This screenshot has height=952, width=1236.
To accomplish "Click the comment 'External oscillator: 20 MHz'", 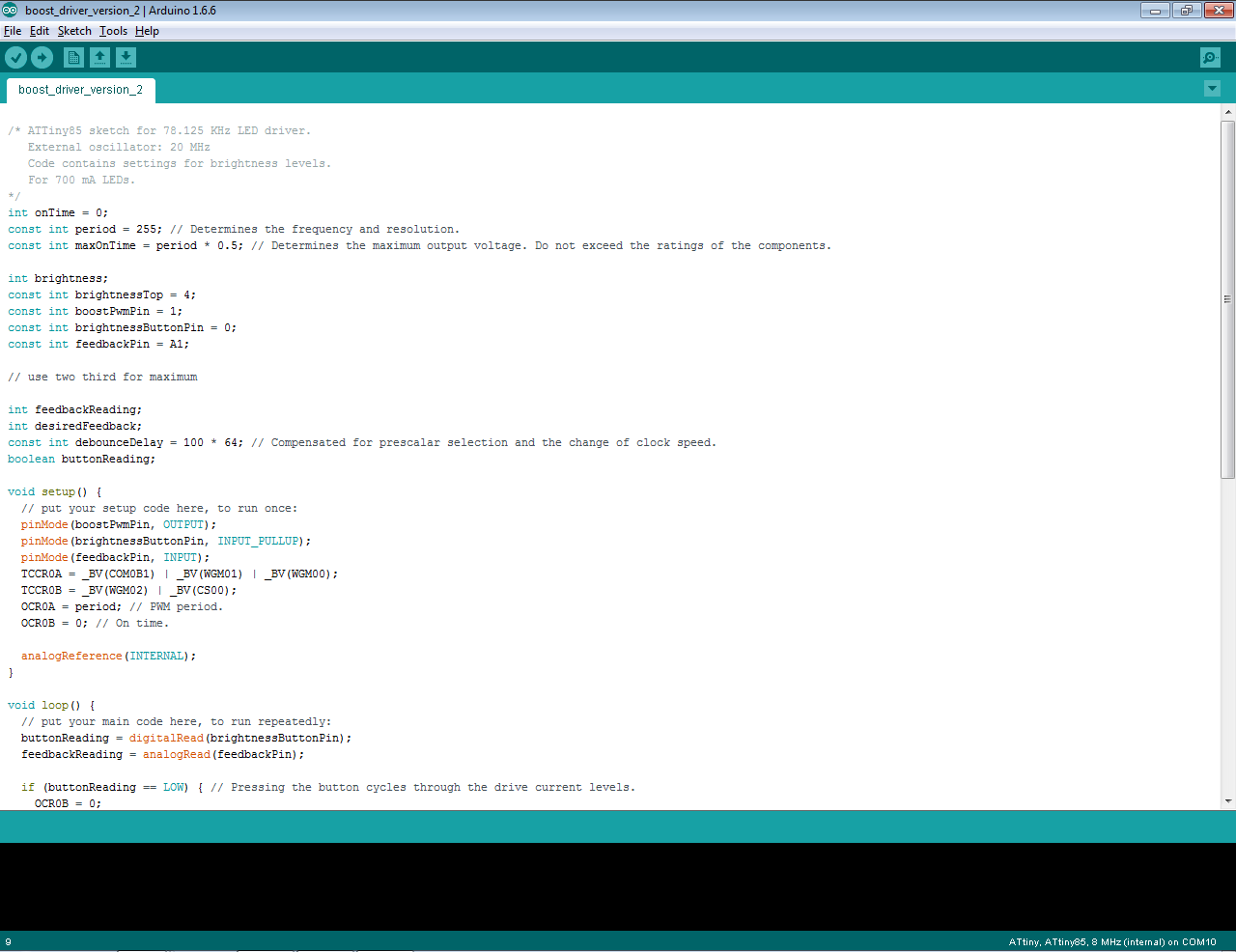I will [x=119, y=148].
